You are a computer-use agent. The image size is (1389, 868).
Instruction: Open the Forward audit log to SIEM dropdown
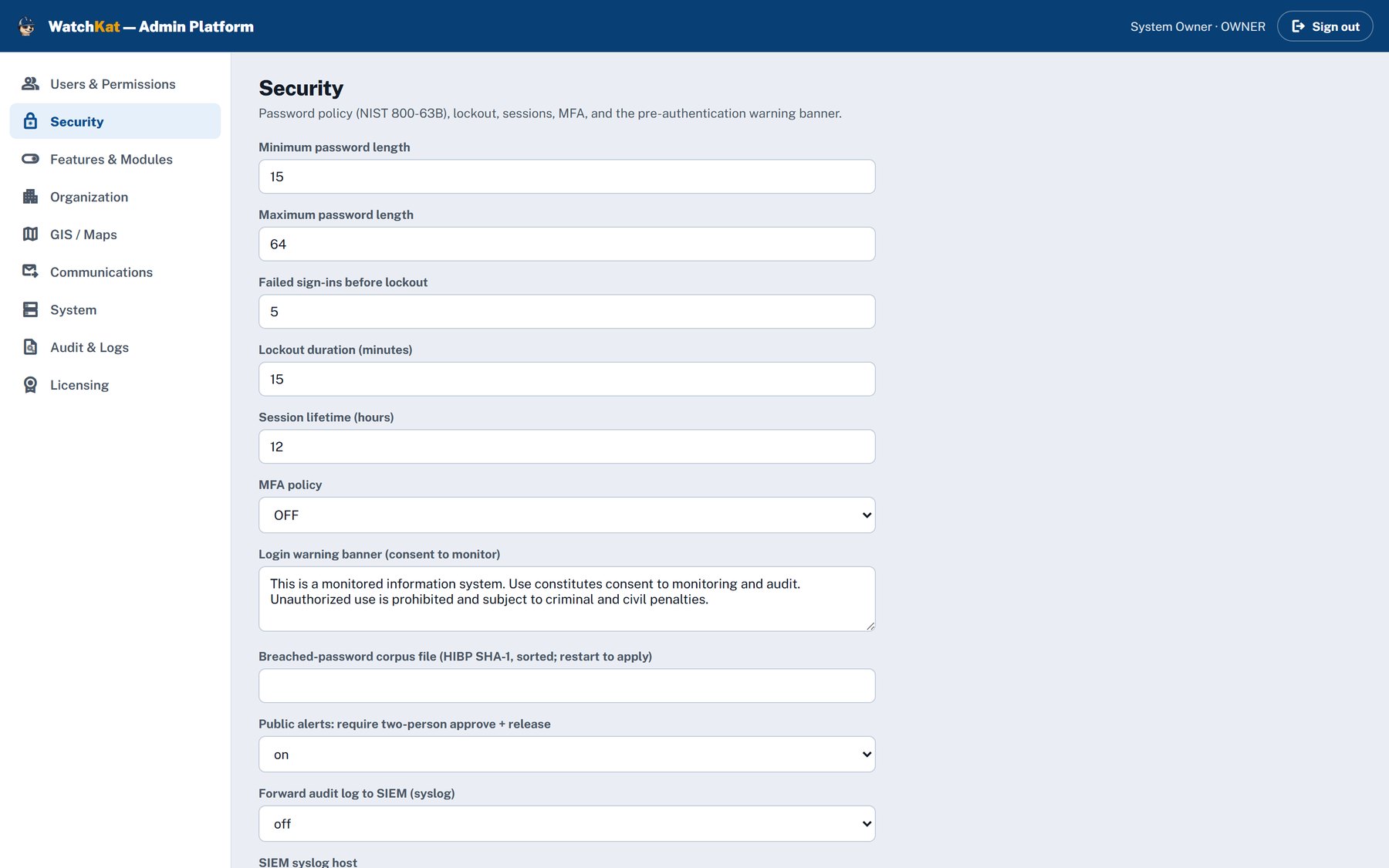point(566,823)
